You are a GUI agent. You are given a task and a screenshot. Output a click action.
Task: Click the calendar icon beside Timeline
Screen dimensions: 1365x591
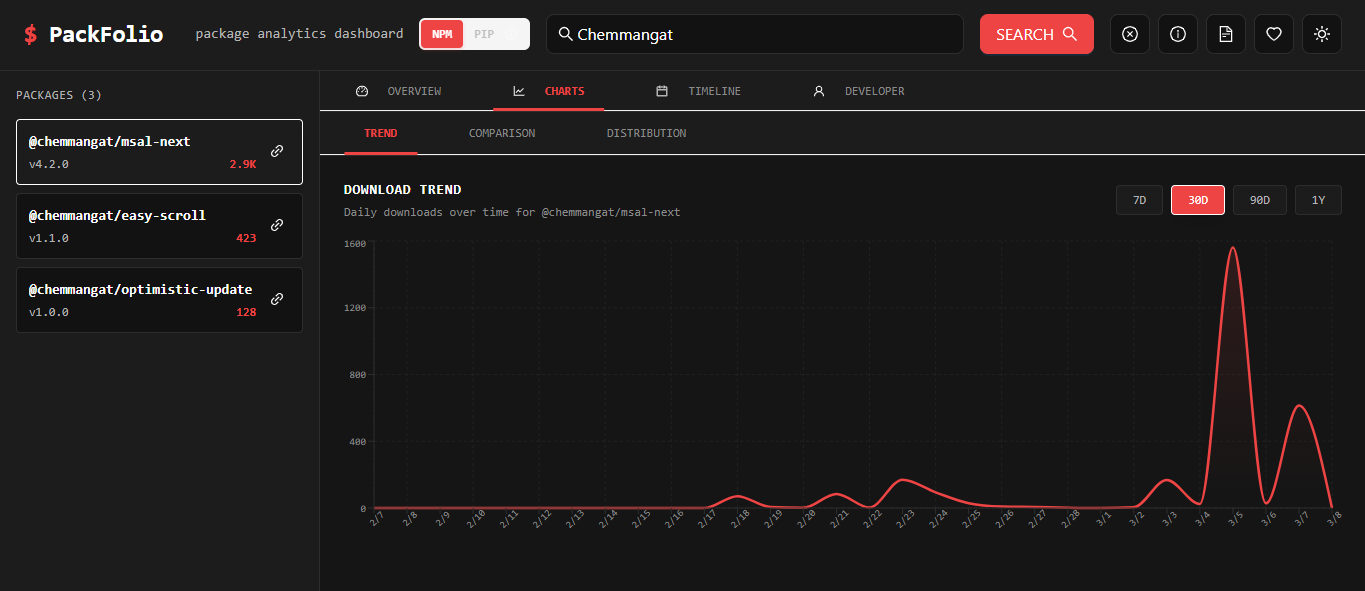tap(662, 90)
